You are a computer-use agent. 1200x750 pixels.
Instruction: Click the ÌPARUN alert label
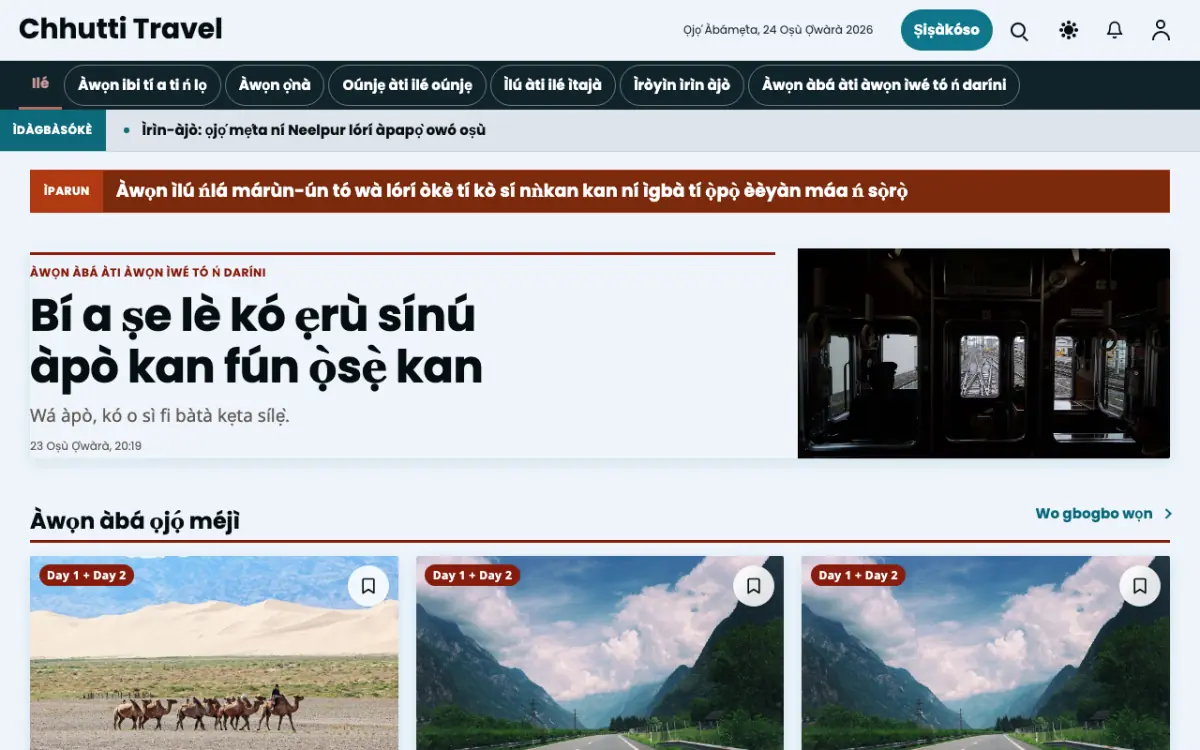(67, 191)
